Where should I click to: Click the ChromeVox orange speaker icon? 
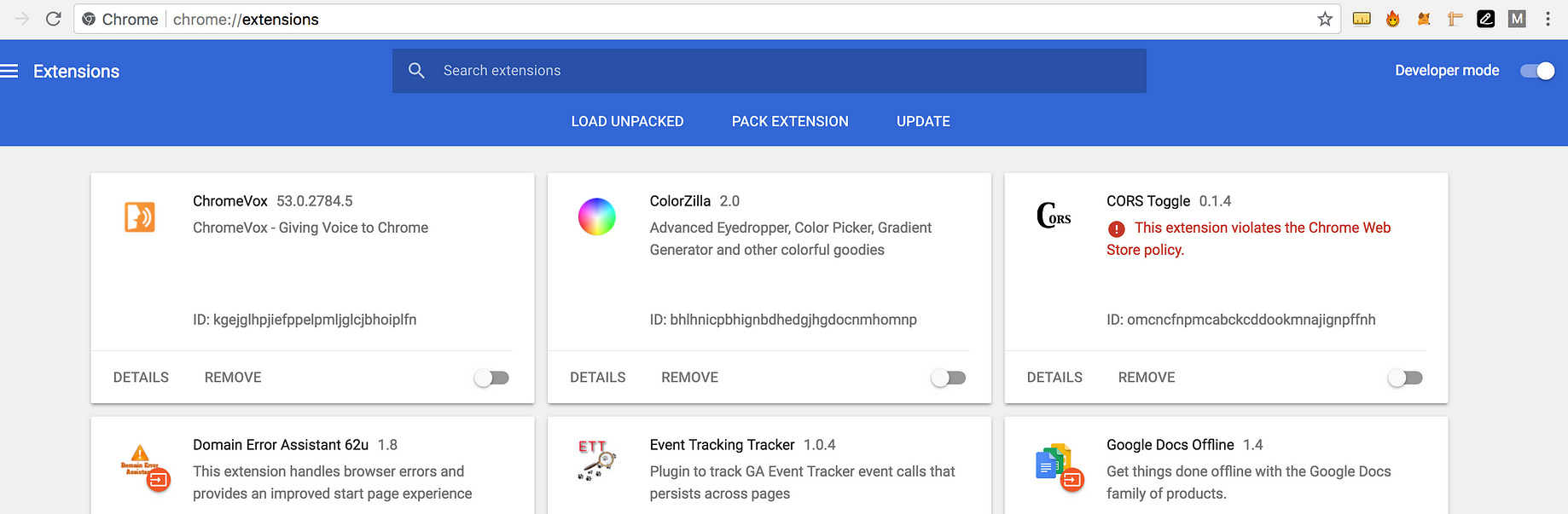140,217
